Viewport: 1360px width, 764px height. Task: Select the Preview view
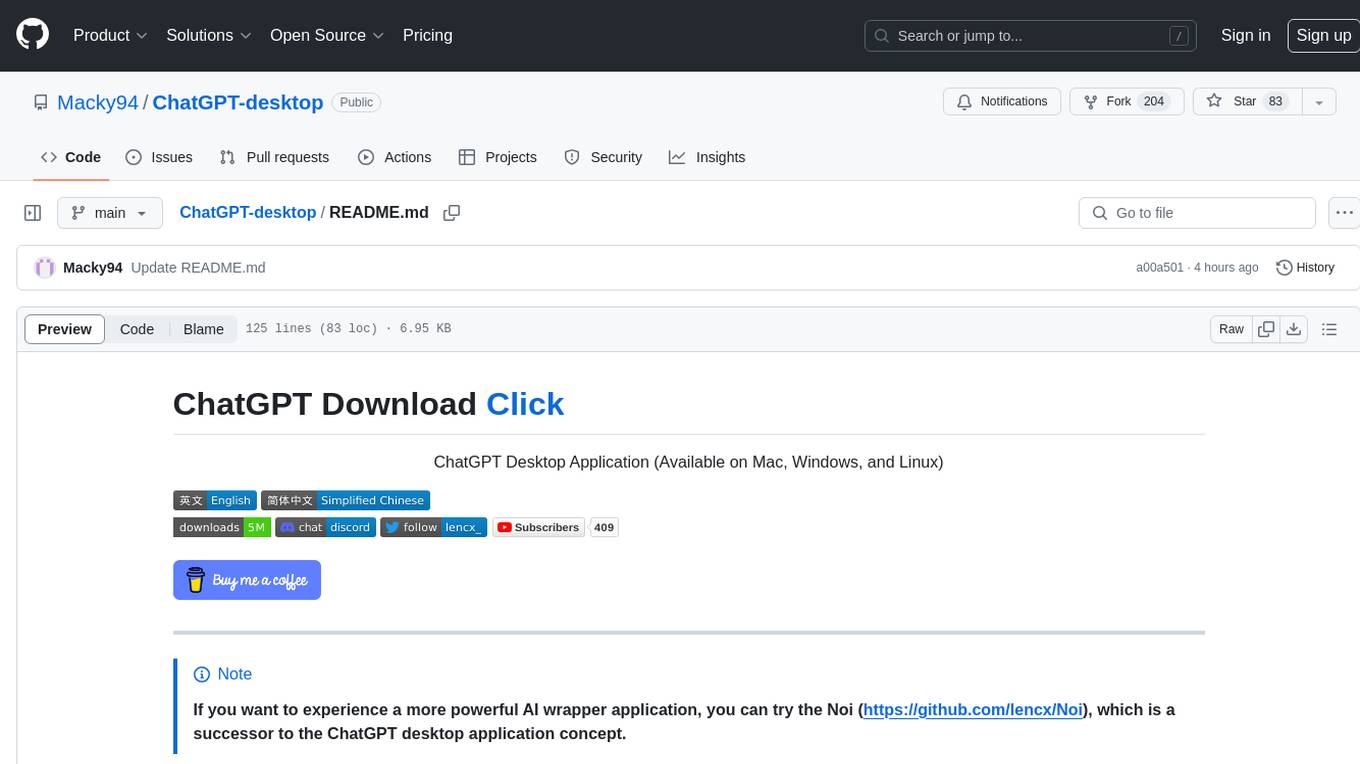tap(65, 329)
